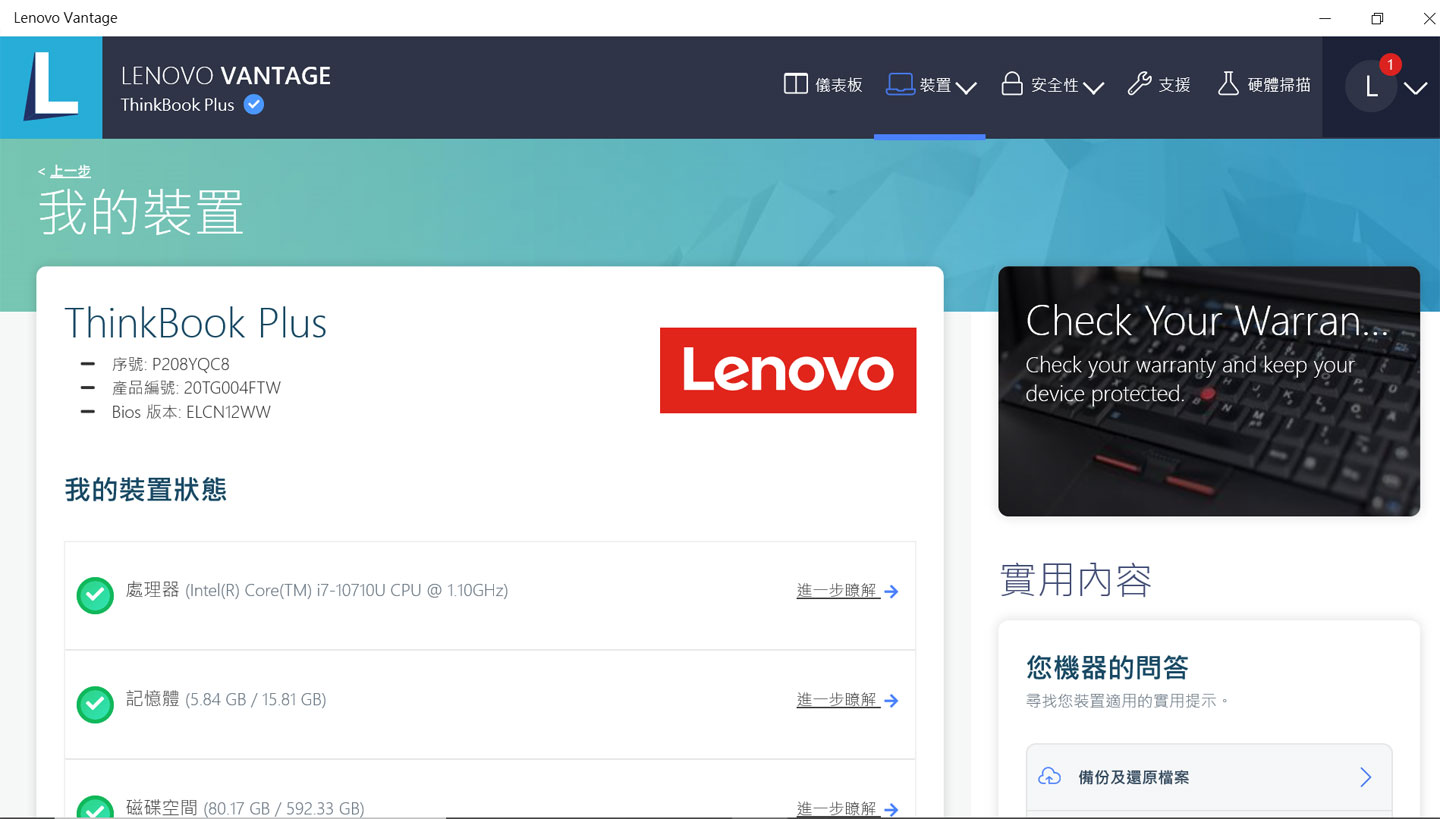Open the 支援 support tab

[x=1159, y=85]
